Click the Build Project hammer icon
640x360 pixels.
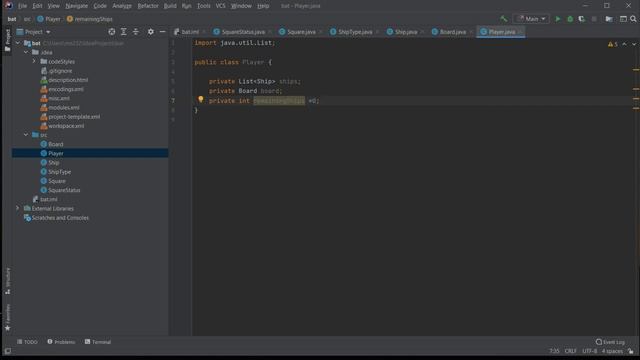point(504,19)
